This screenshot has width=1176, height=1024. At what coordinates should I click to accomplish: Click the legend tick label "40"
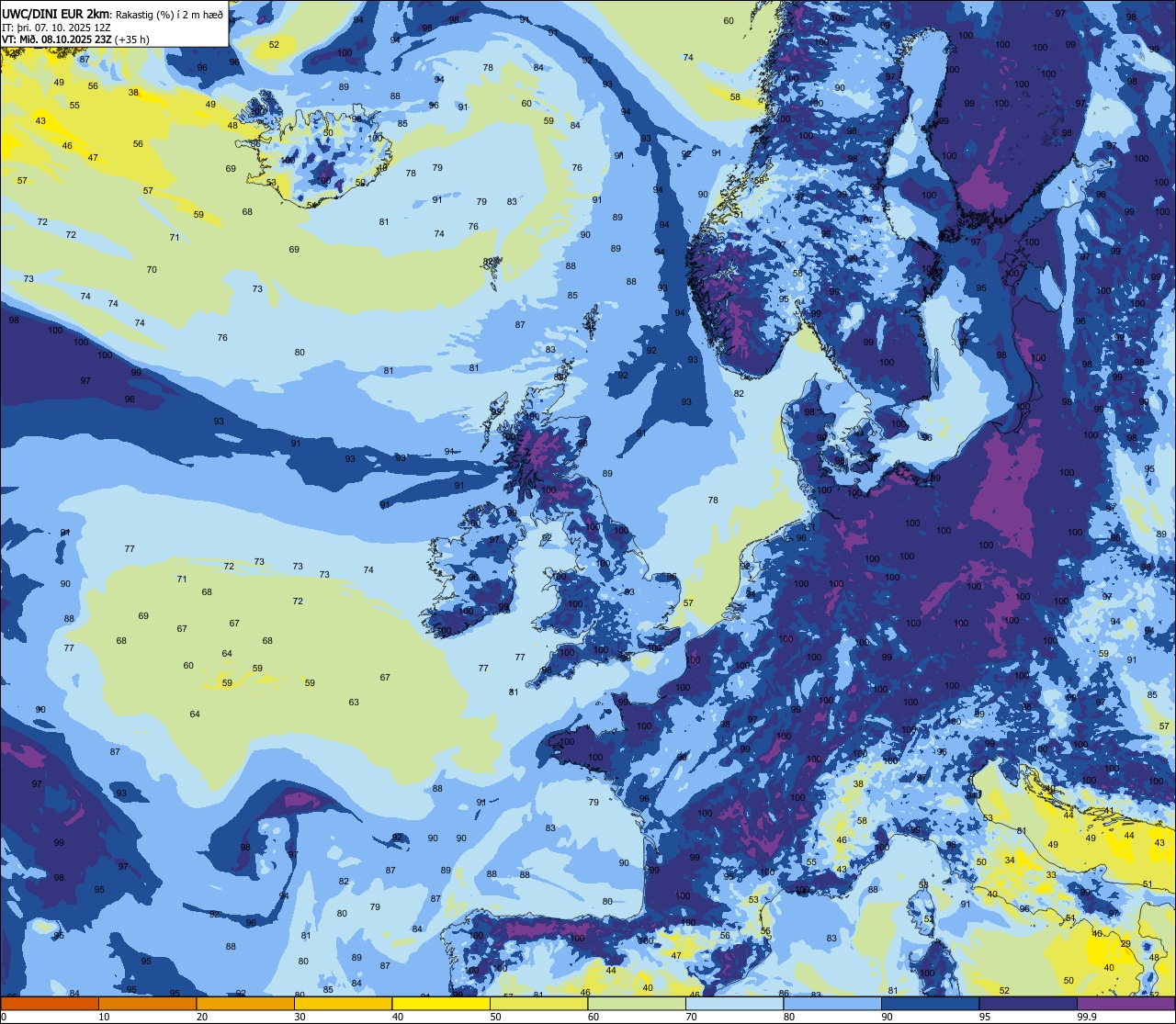398,1017
